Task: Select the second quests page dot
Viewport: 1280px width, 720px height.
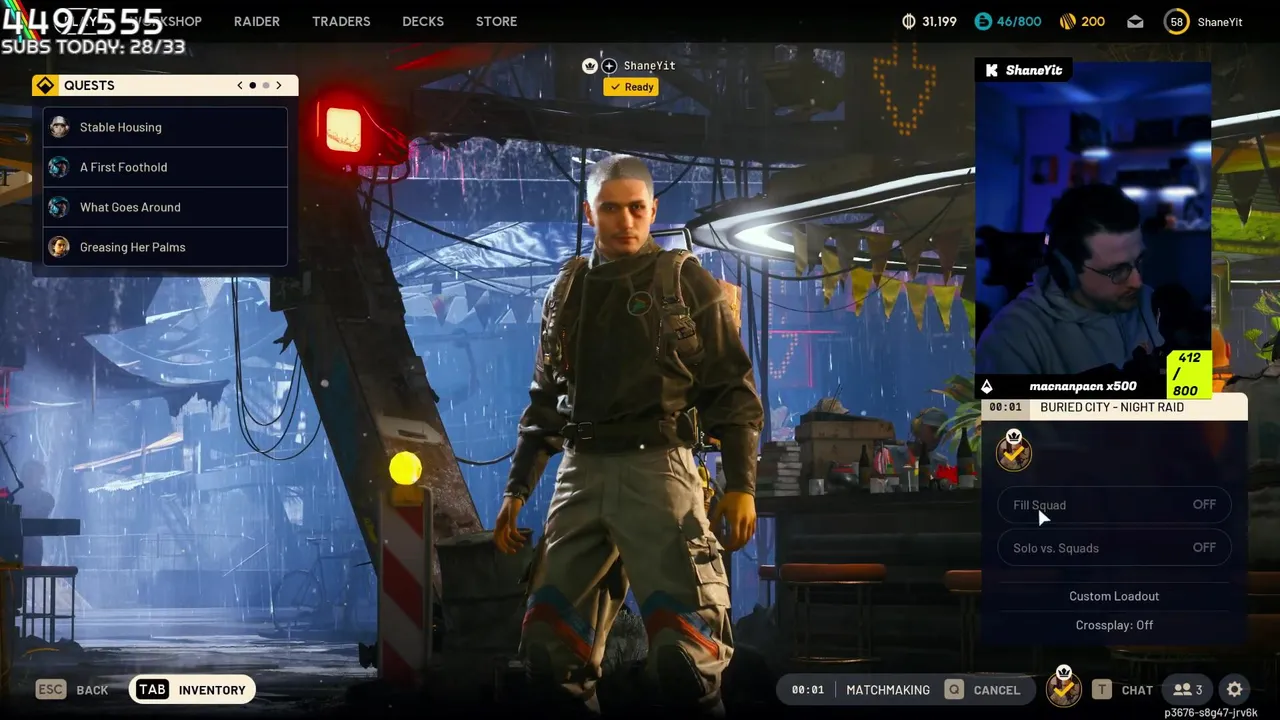Action: point(266,85)
